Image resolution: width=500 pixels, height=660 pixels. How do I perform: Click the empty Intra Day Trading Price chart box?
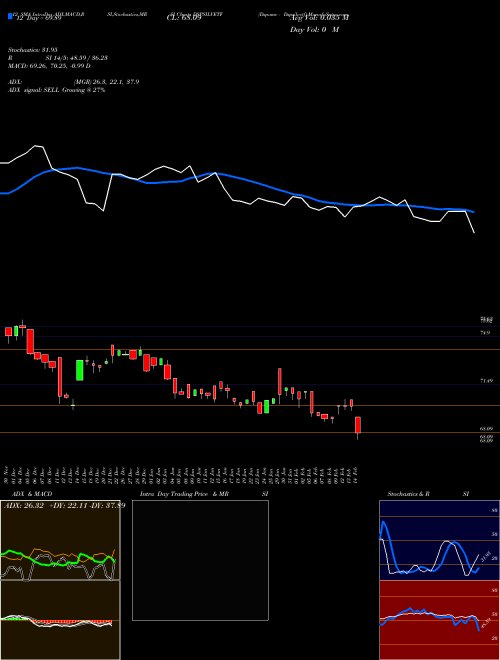200,560
